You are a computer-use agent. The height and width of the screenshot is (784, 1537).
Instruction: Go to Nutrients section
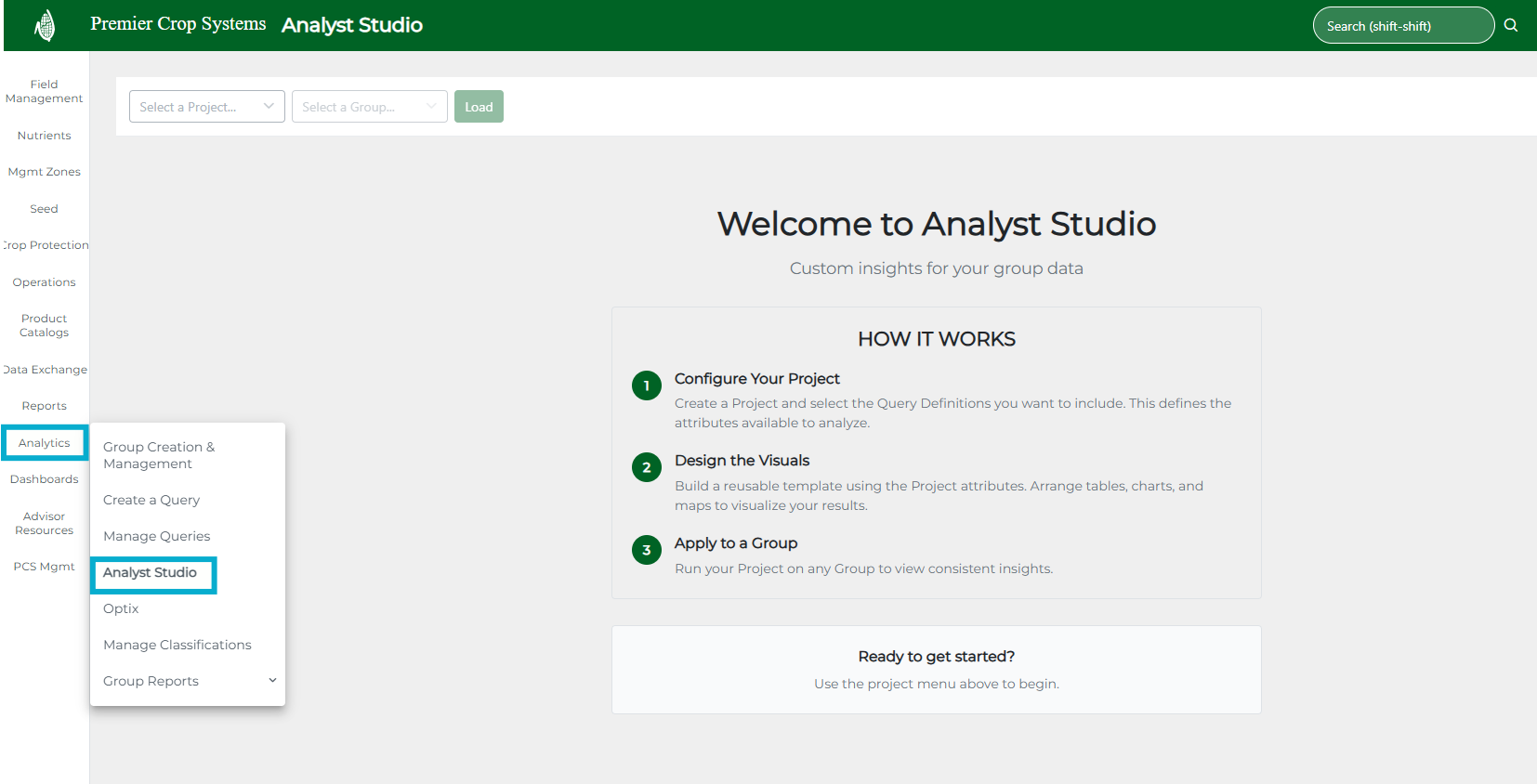tap(44, 136)
